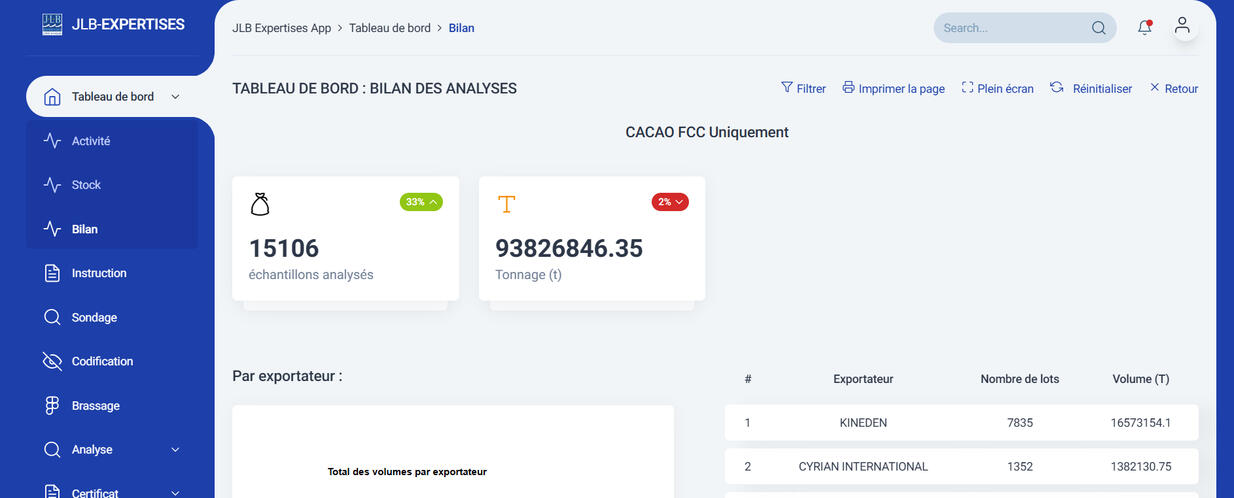Click the sample bag icon on card
The height and width of the screenshot is (498, 1234).
tap(260, 204)
